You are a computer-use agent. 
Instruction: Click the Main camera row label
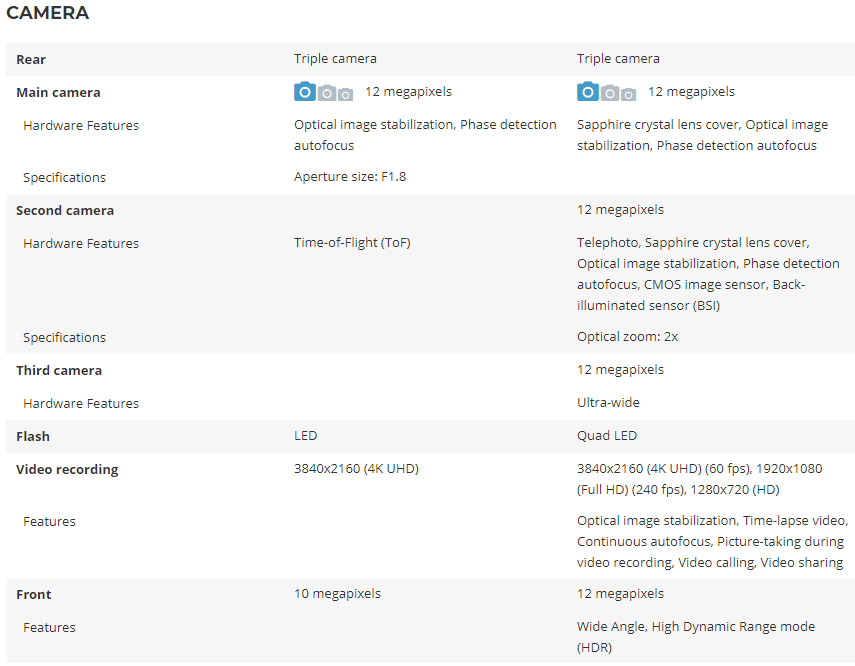(58, 93)
